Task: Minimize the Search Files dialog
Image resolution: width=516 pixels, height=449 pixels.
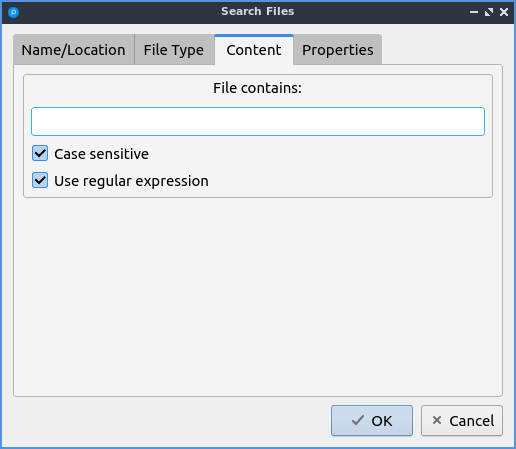Action: (x=474, y=12)
